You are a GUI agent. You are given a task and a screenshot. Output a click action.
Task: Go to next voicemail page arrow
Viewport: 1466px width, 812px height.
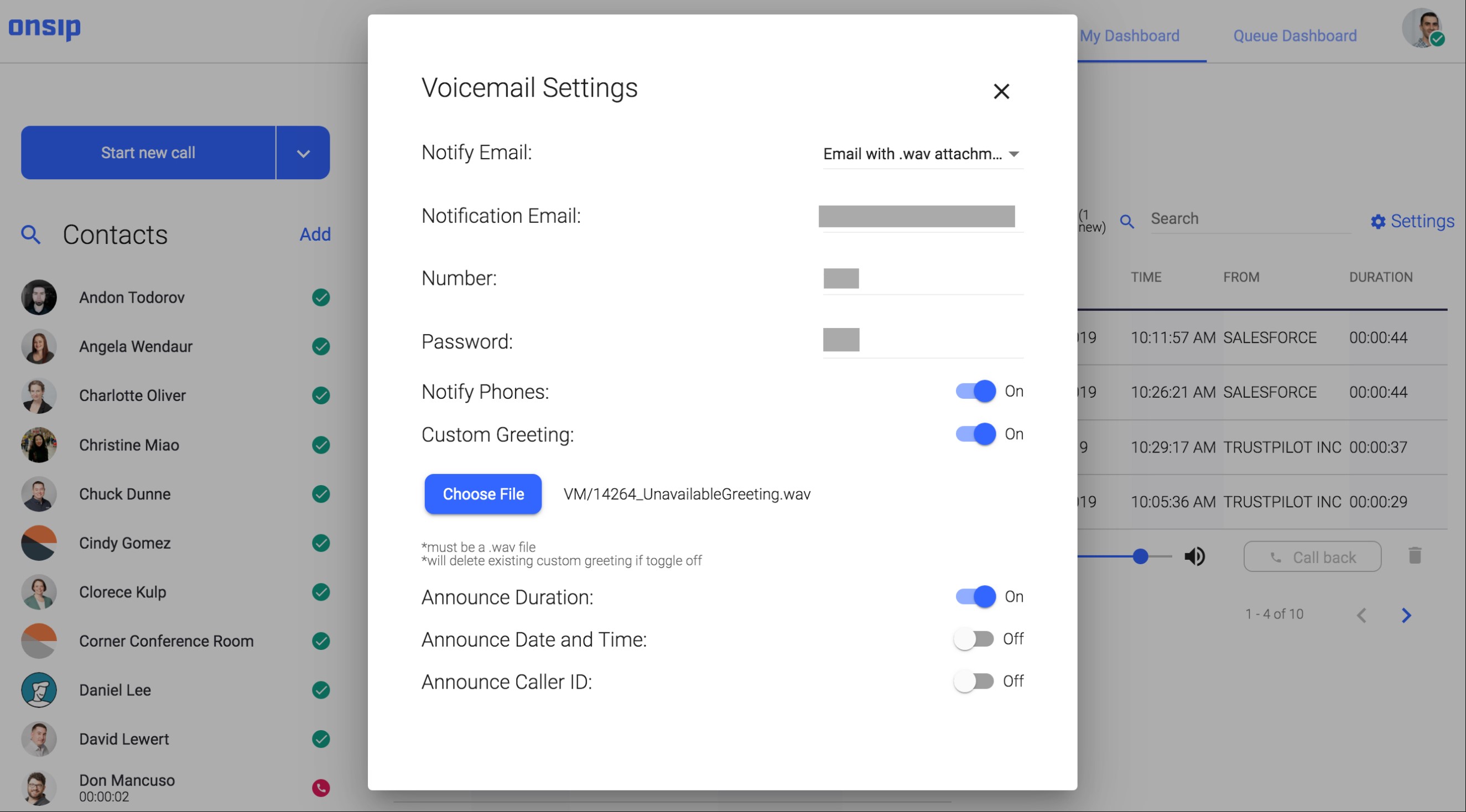click(x=1406, y=615)
